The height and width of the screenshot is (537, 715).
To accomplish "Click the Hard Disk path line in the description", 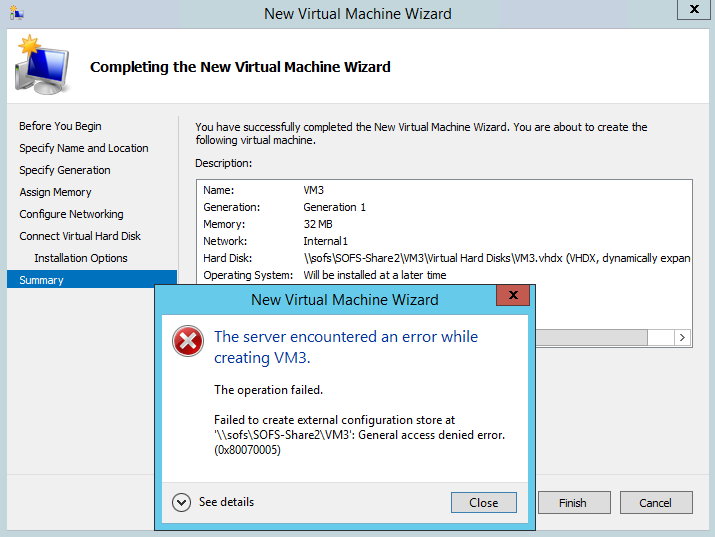I will (x=496, y=258).
